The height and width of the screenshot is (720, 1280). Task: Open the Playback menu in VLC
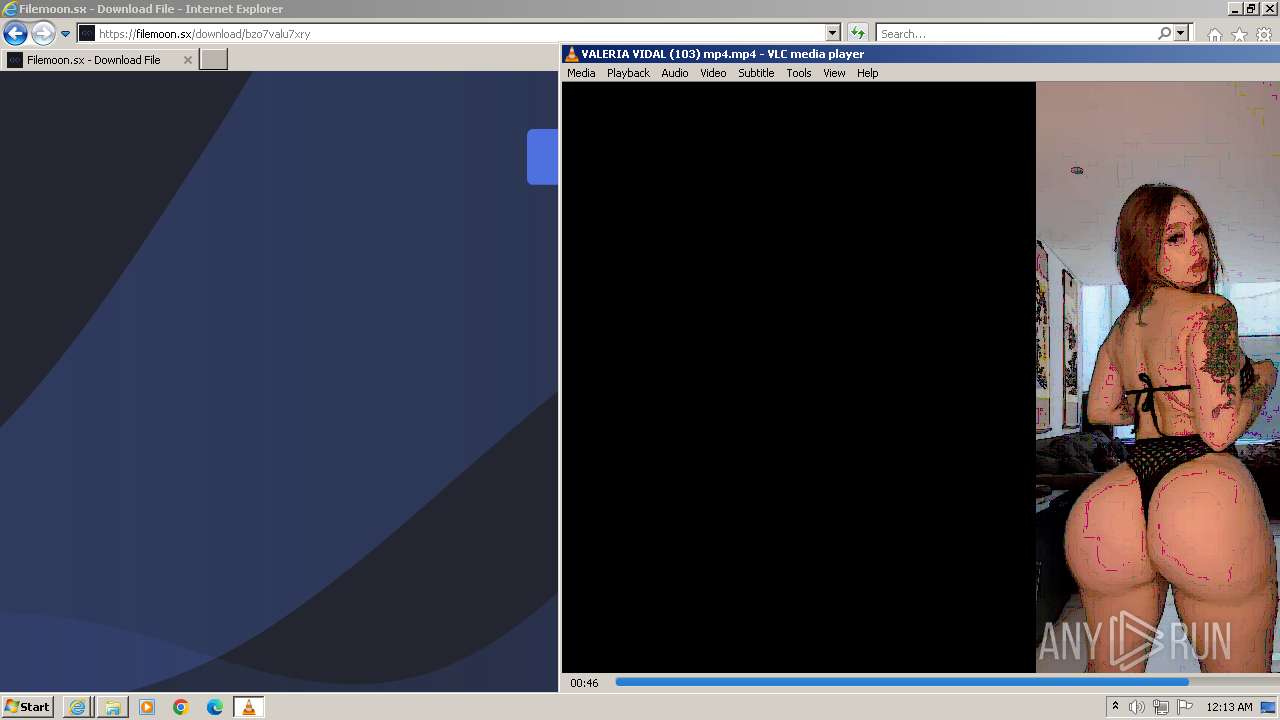(628, 73)
